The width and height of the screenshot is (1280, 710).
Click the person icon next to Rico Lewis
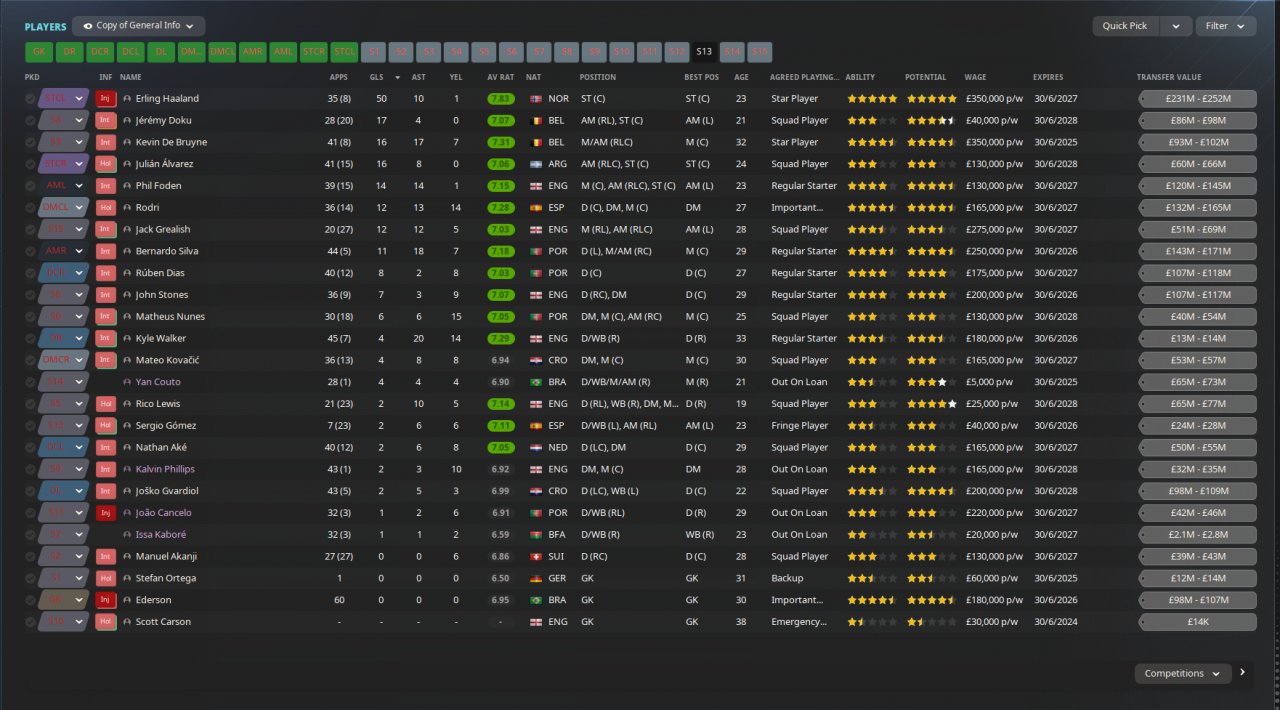(x=127, y=404)
